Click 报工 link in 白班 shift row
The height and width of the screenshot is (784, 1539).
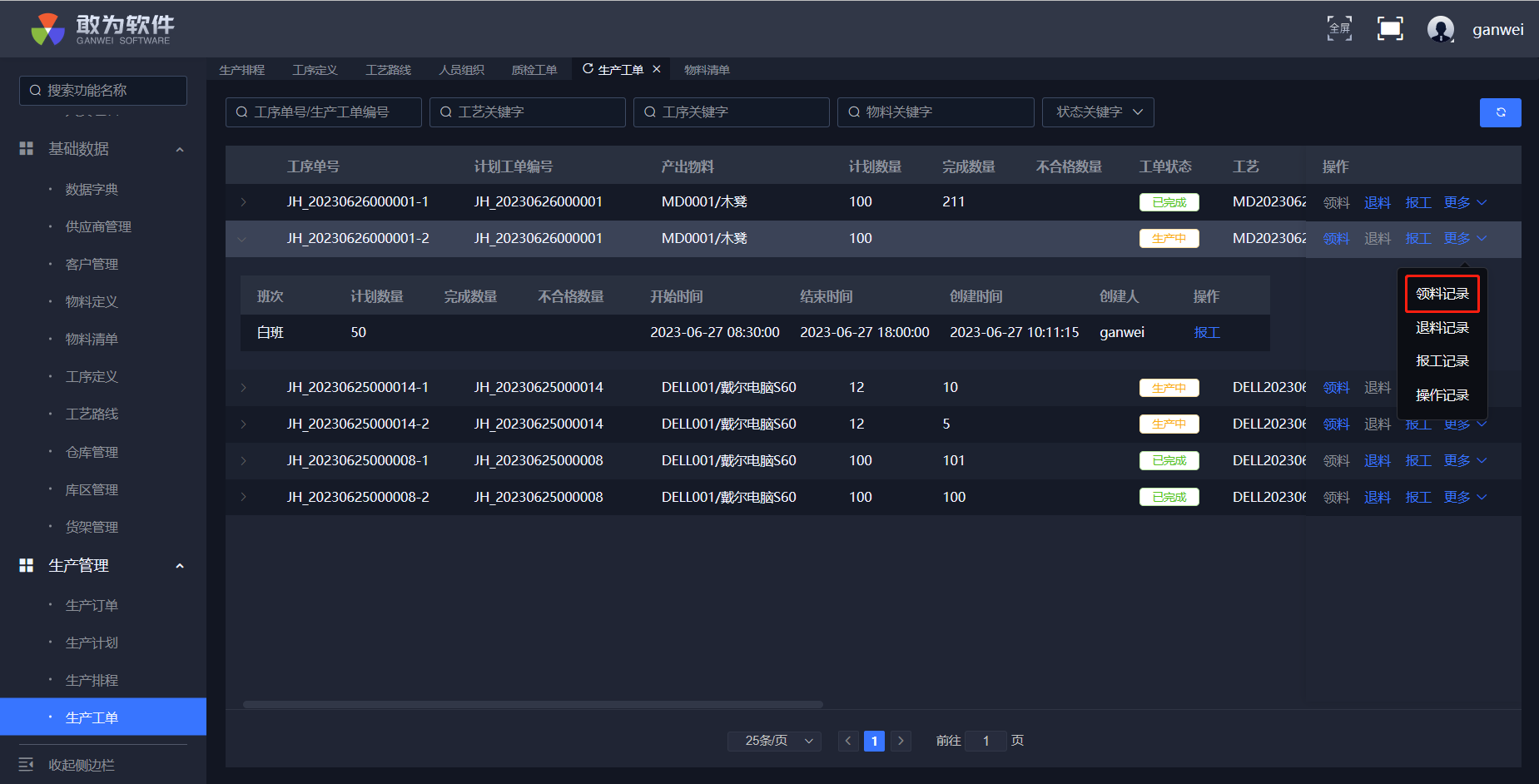[x=1206, y=332]
